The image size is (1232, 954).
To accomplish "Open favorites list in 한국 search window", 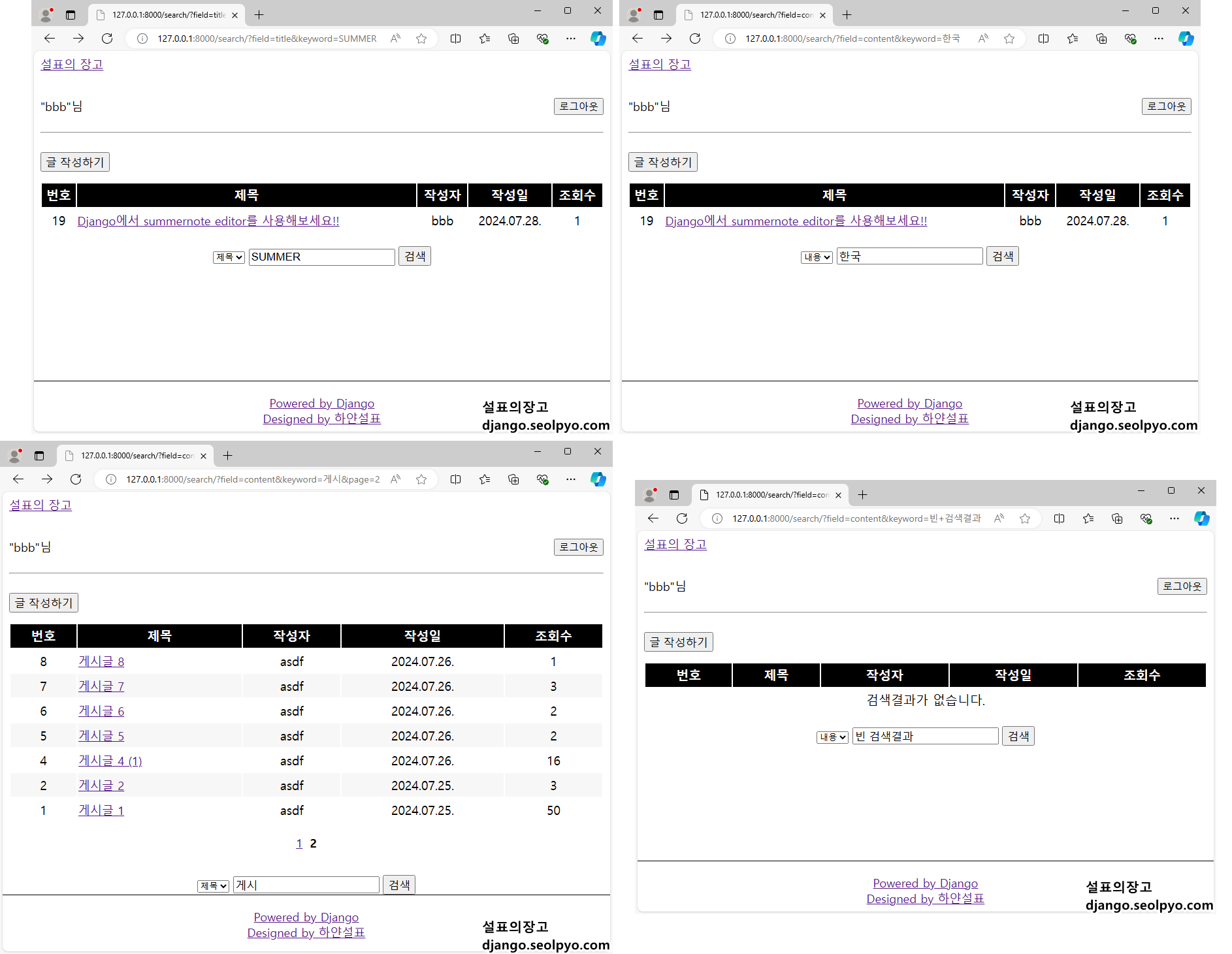I will pos(1072,39).
